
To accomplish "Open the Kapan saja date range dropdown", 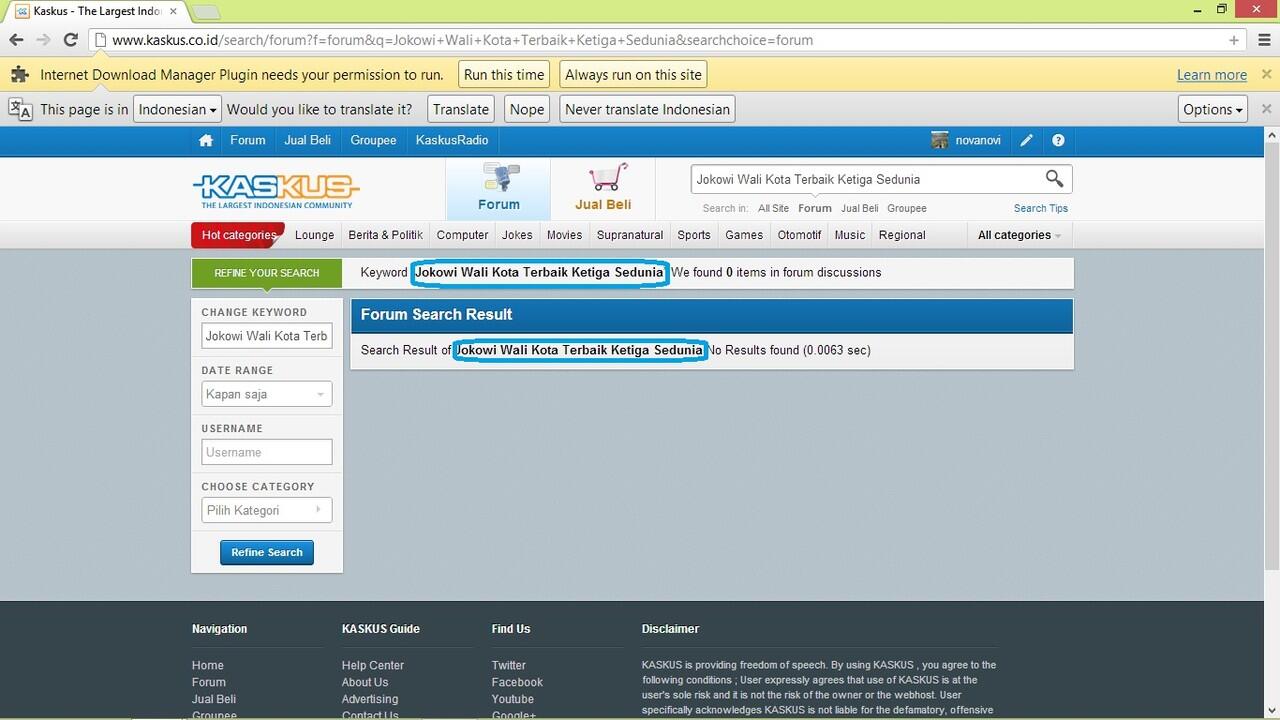I will coord(267,394).
